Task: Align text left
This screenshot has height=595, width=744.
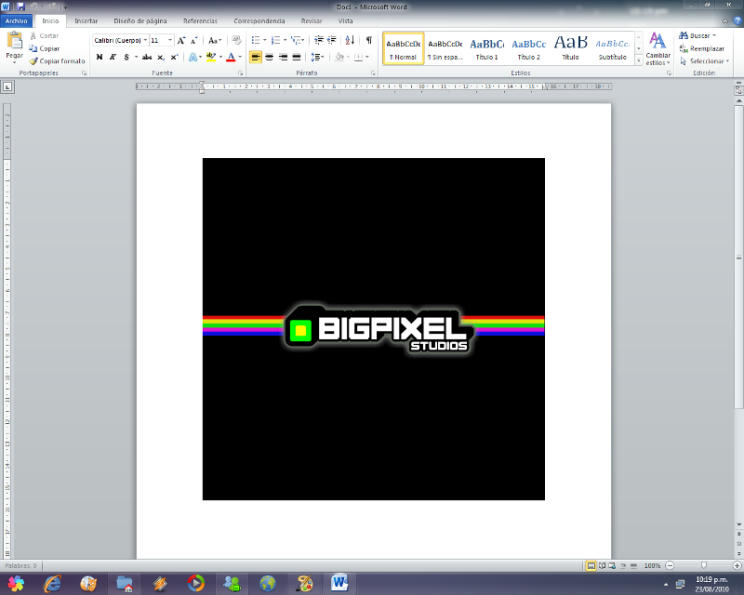Action: 255,57
